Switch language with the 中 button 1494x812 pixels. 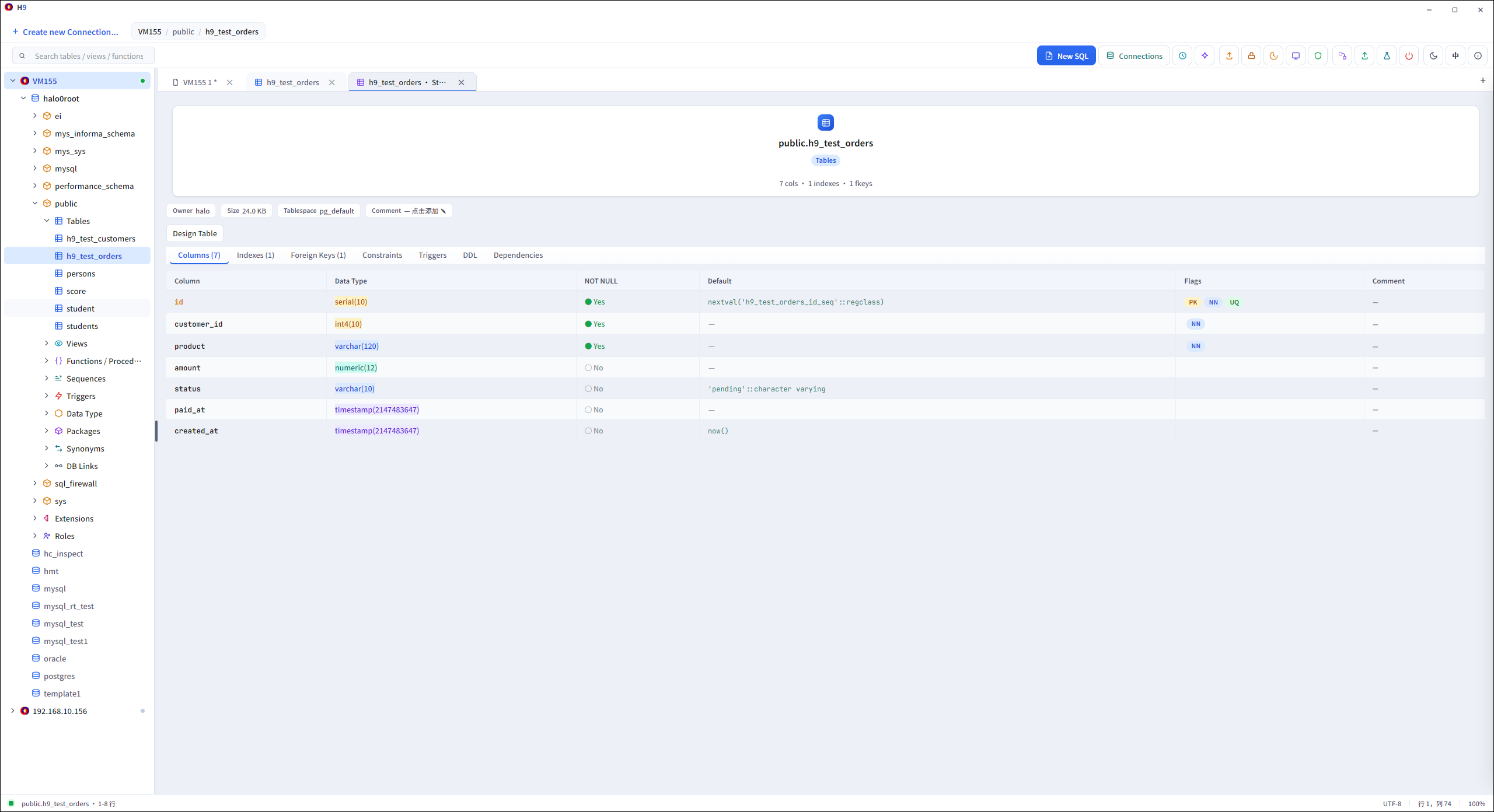(x=1455, y=56)
